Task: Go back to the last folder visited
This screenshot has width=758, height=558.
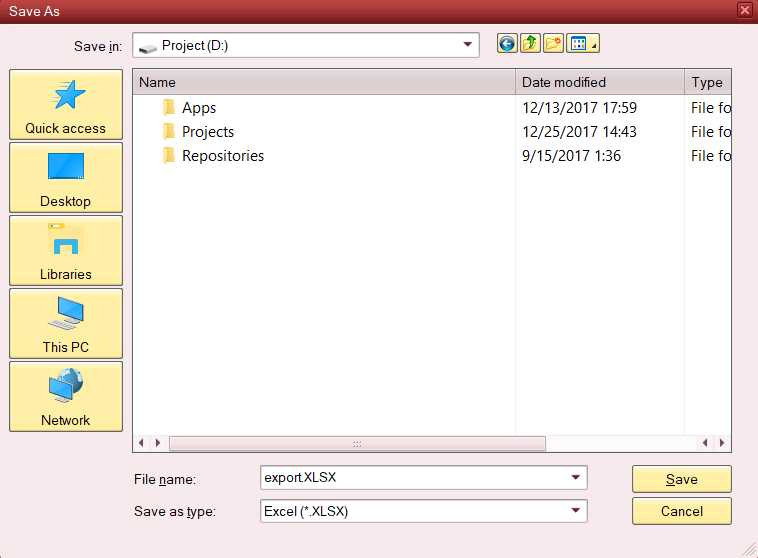Action: tap(507, 44)
